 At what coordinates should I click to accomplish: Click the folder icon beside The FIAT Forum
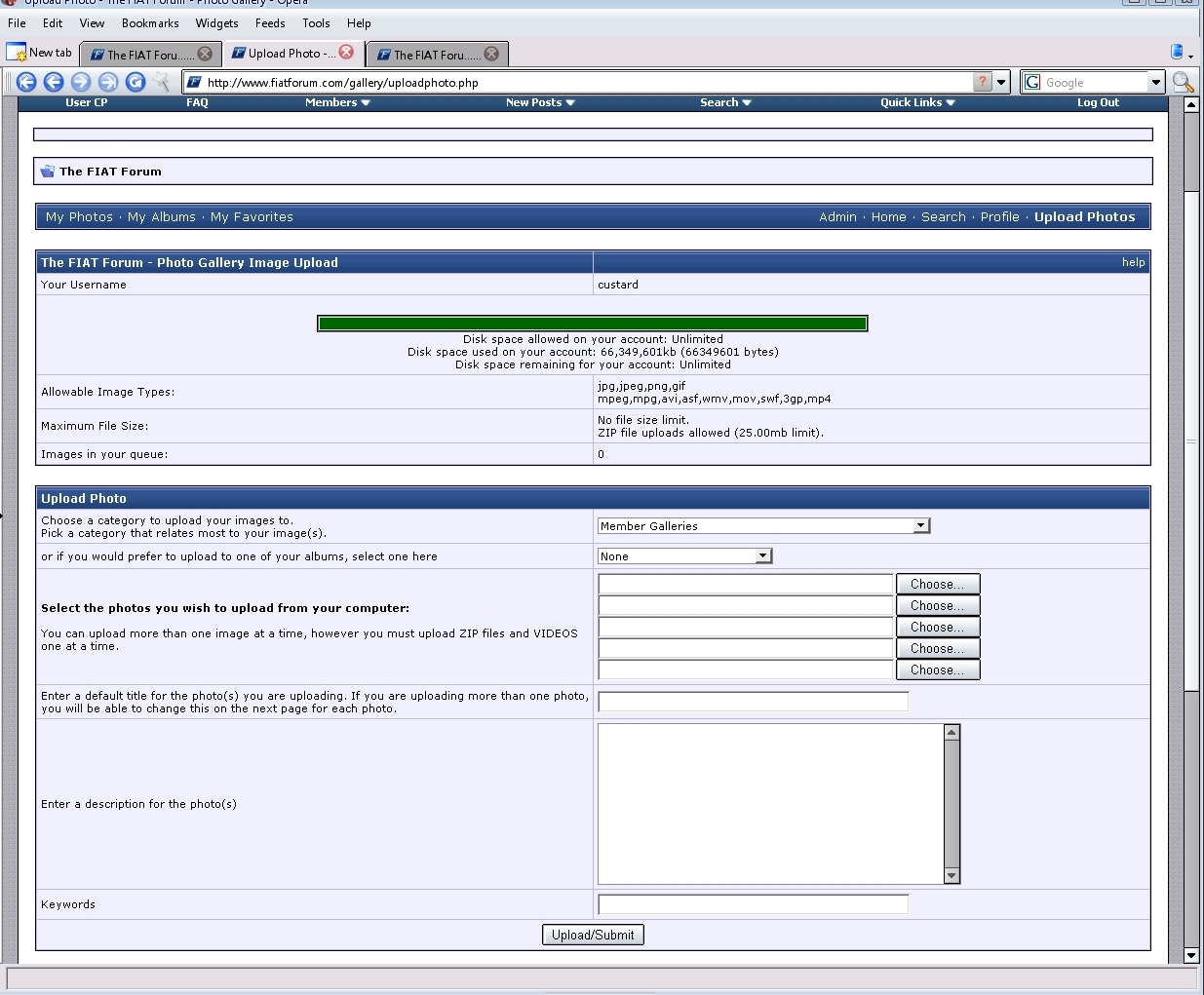(48, 172)
